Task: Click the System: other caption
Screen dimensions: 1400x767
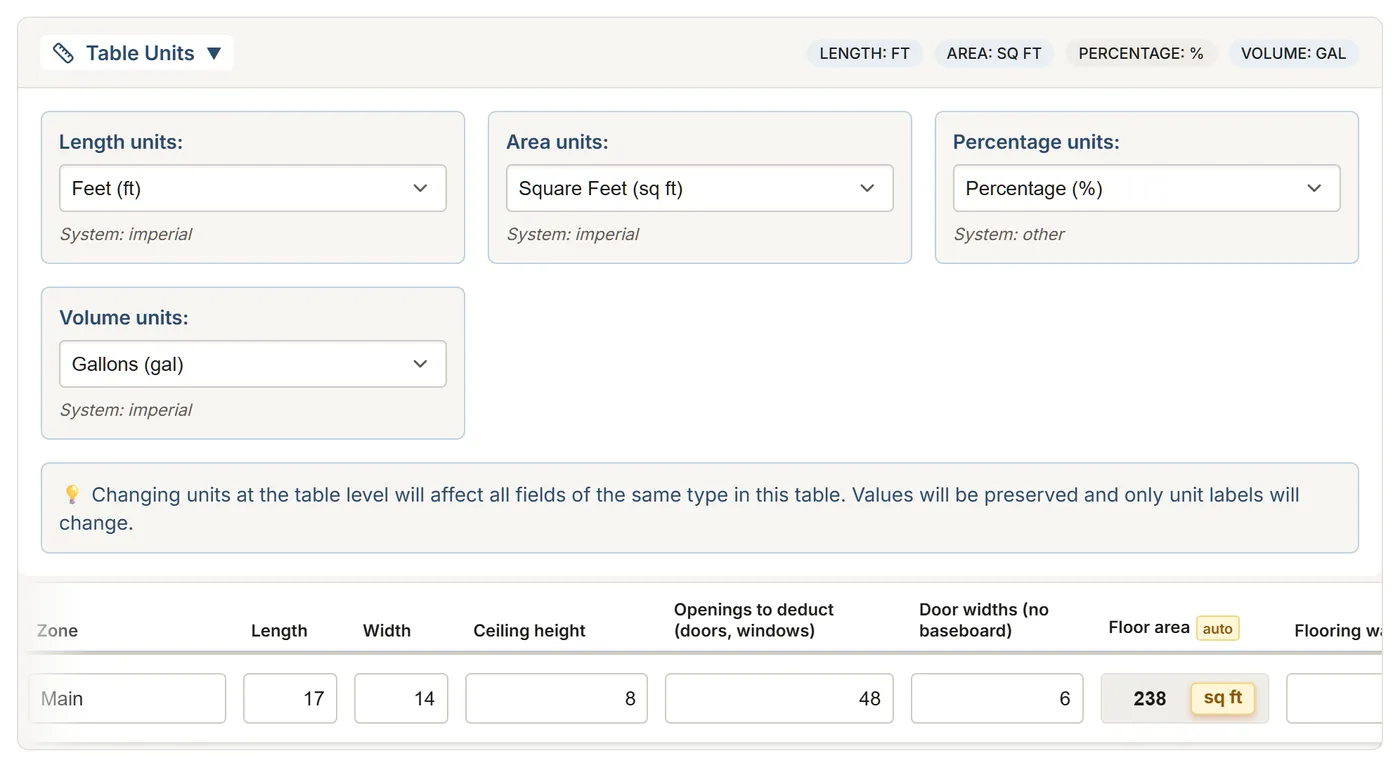Action: point(1009,234)
